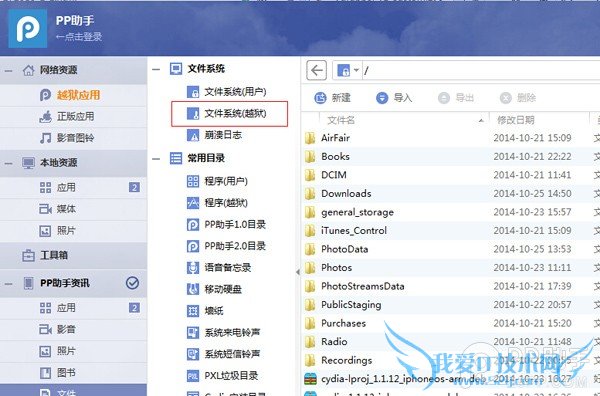Collapse the 文件系统 tree node
This screenshot has height=396, width=600.
156,69
